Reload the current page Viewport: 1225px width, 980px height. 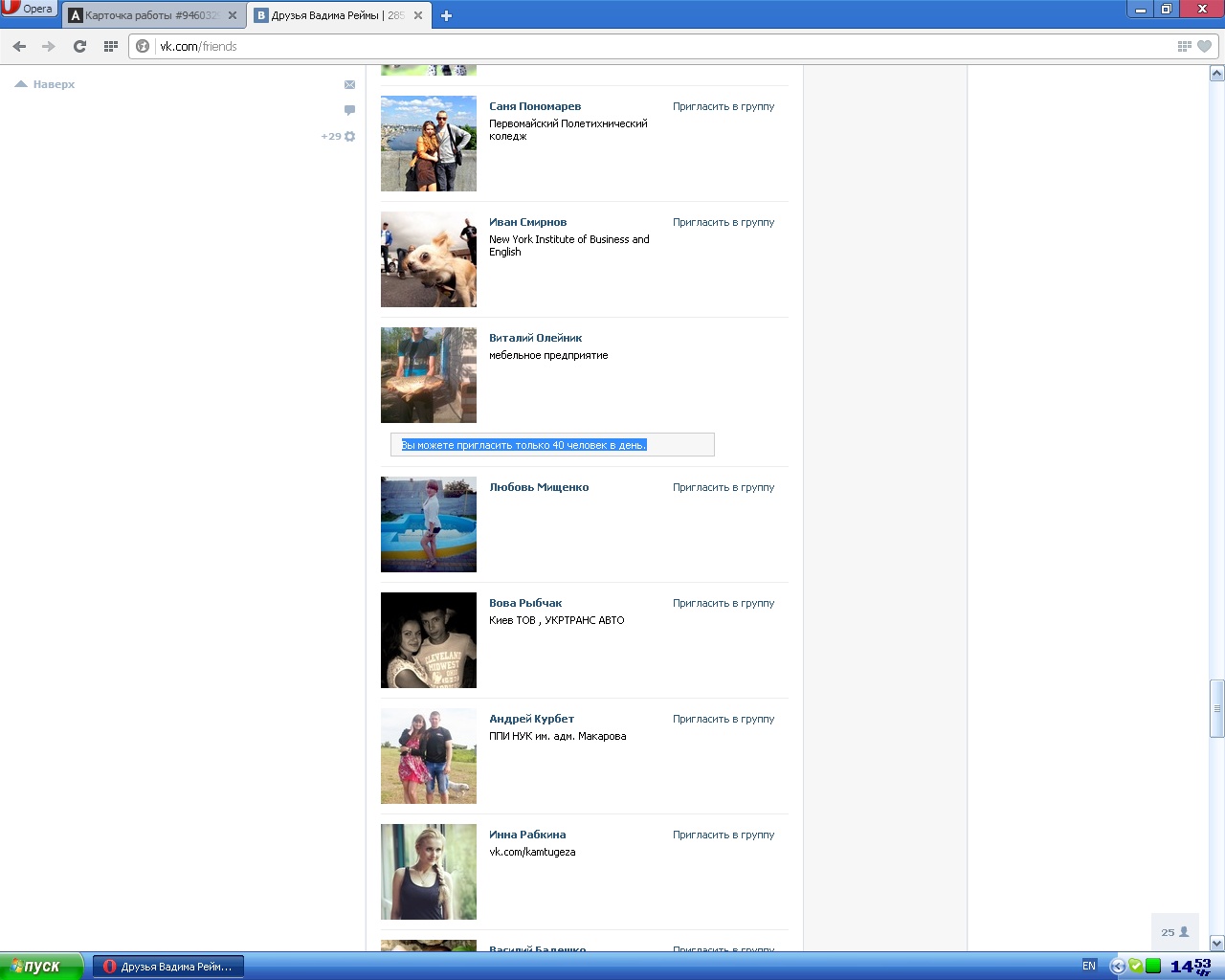80,46
